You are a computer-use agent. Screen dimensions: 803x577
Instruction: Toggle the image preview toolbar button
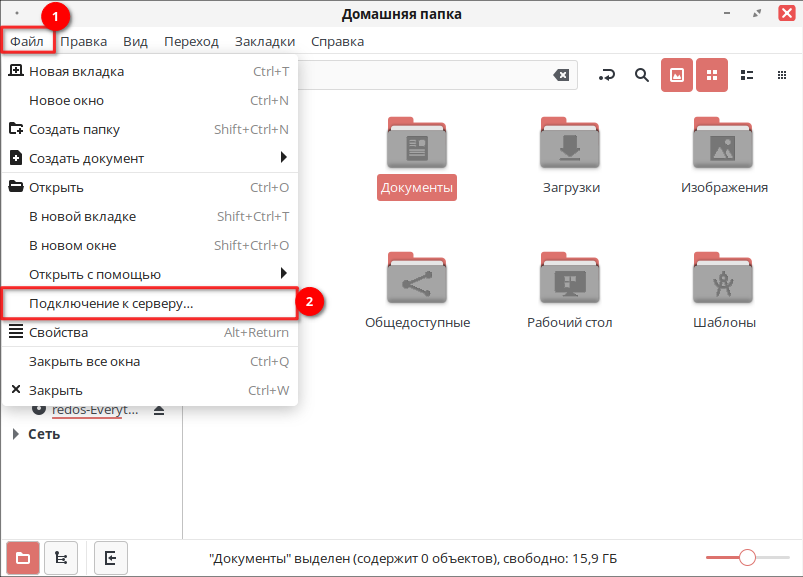point(677,75)
